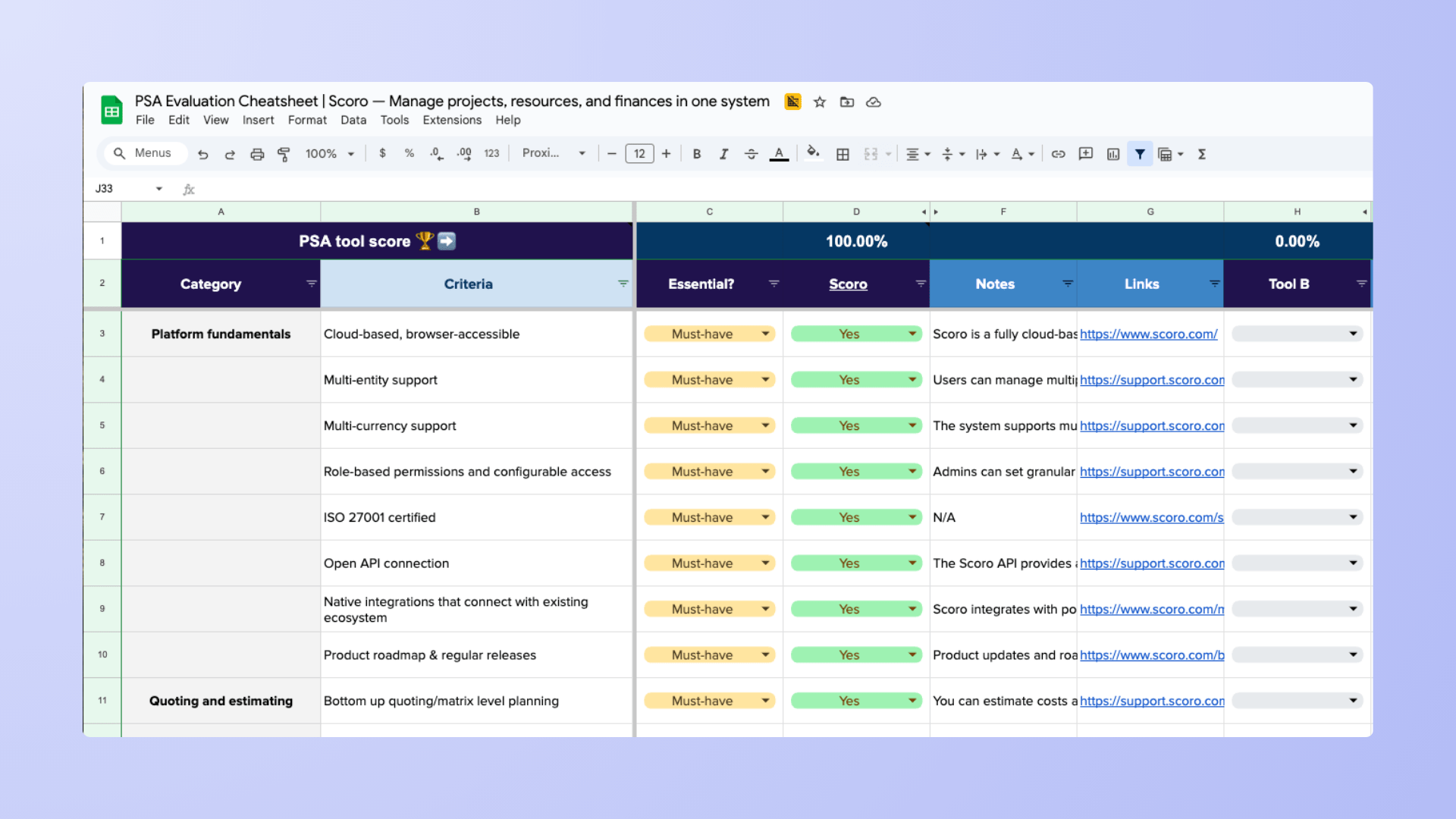The width and height of the screenshot is (1456, 819).
Task: Click the Scoro header link
Action: coord(848,284)
